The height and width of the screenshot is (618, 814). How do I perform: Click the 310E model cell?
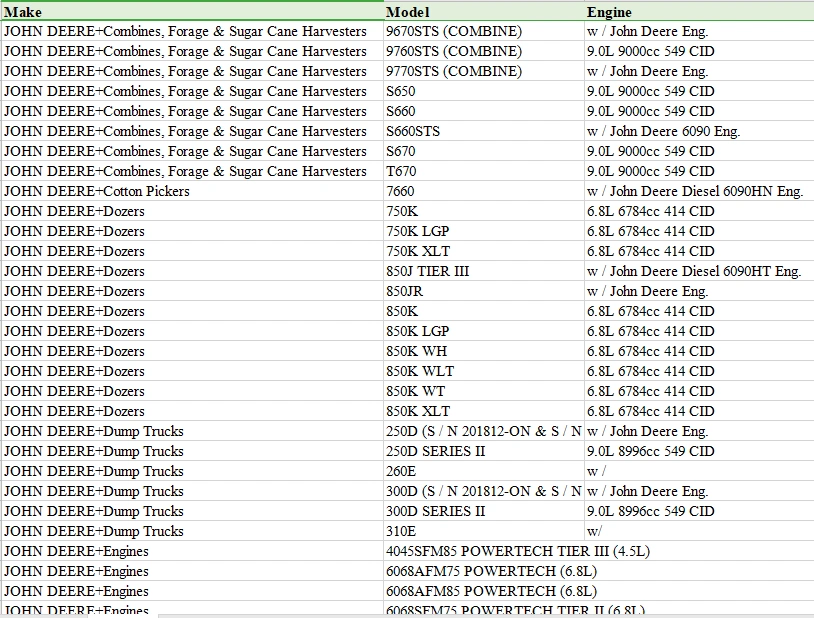(x=484, y=531)
